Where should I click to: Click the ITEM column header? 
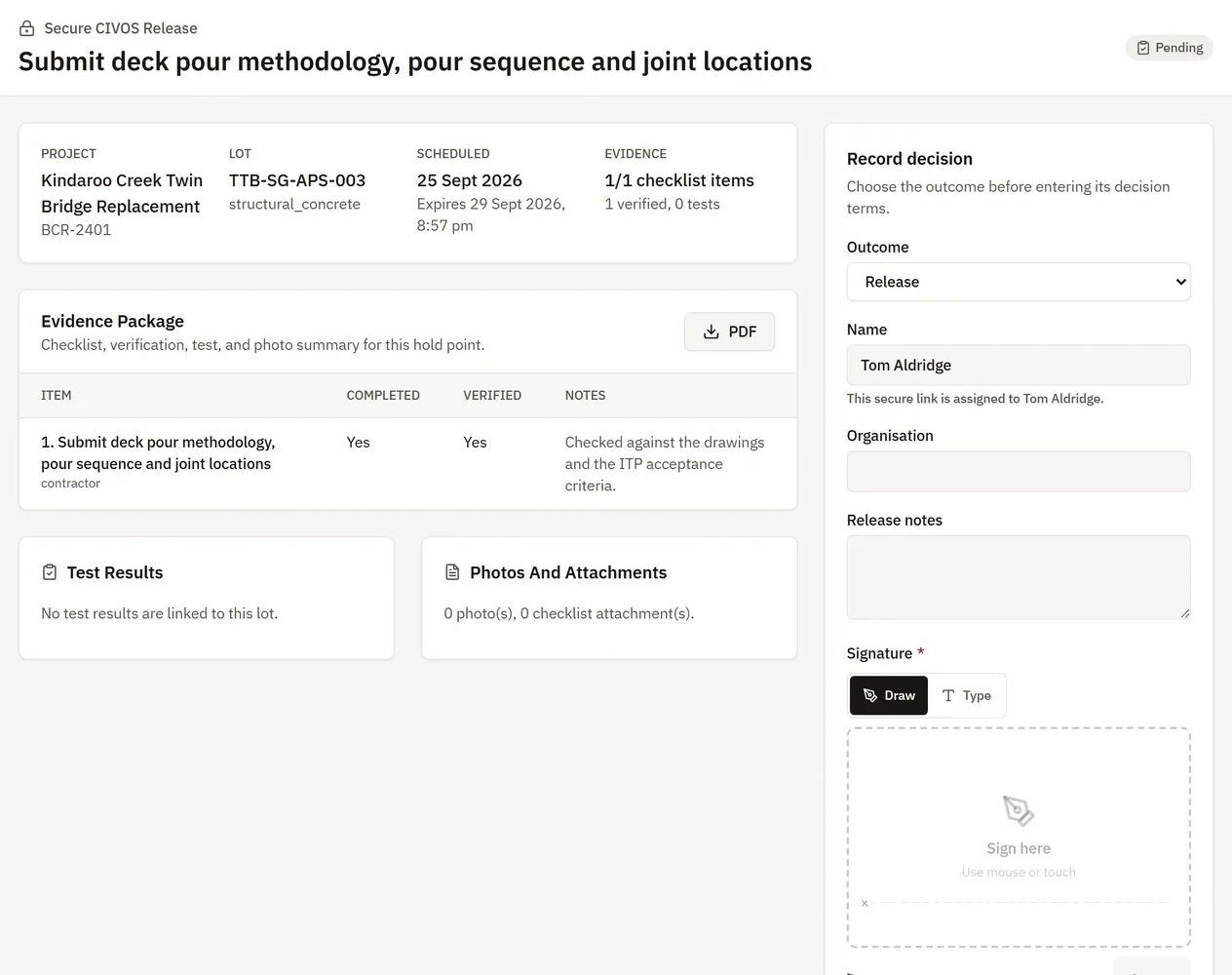pyautogui.click(x=57, y=395)
